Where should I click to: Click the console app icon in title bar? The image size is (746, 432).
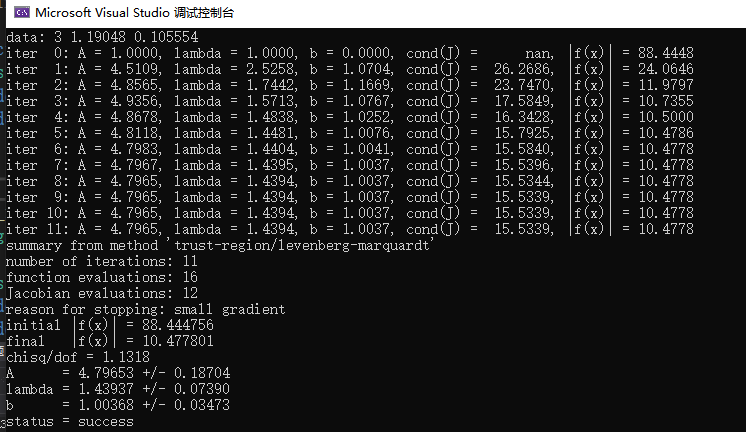click(22, 12)
